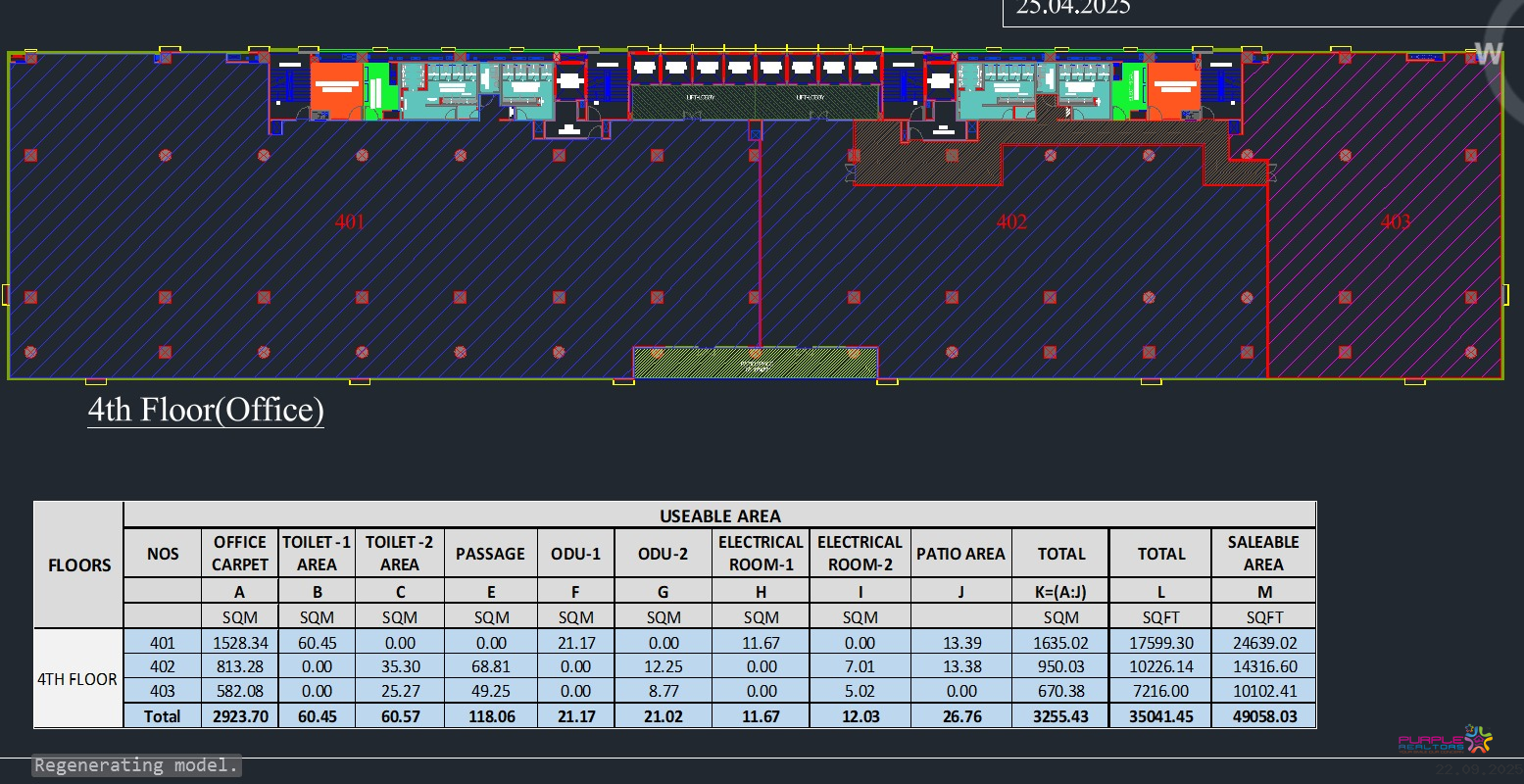The height and width of the screenshot is (784, 1524).
Task: Click the USEABLE AREA table header
Action: point(719,515)
